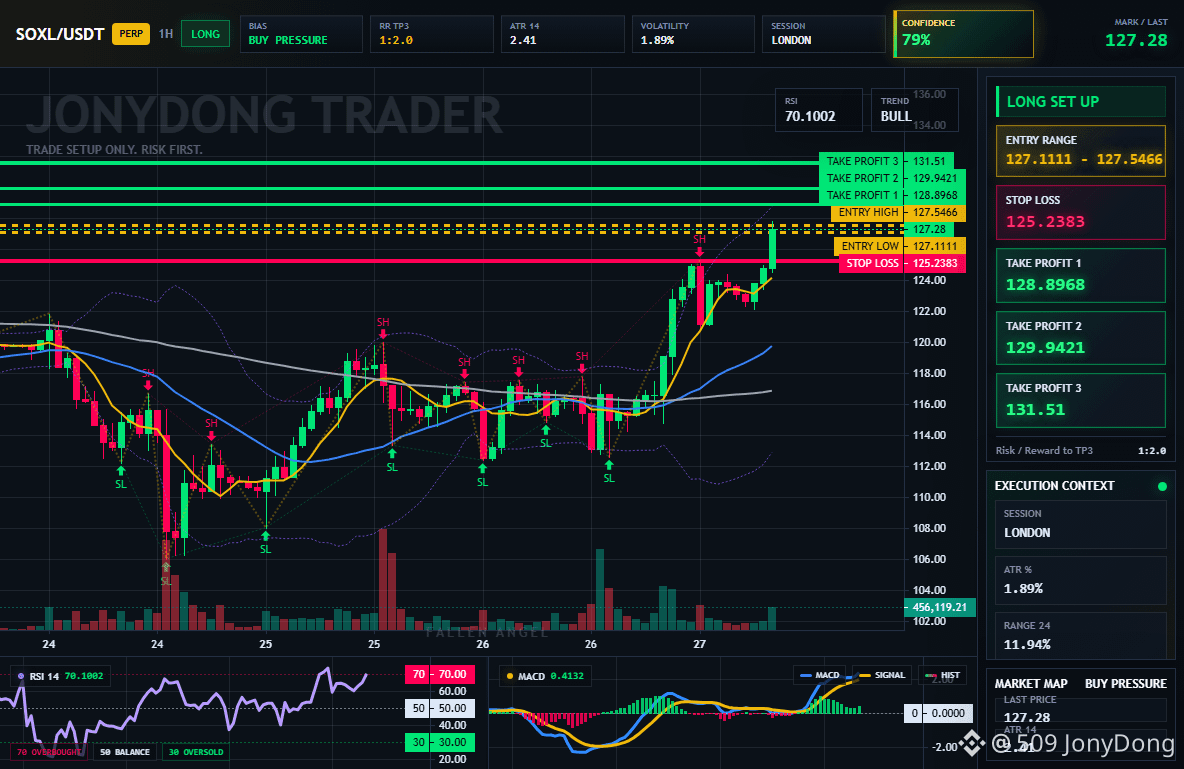The image size is (1184, 769).
Task: Click the ATR % 1.89% card
Action: 1081,580
